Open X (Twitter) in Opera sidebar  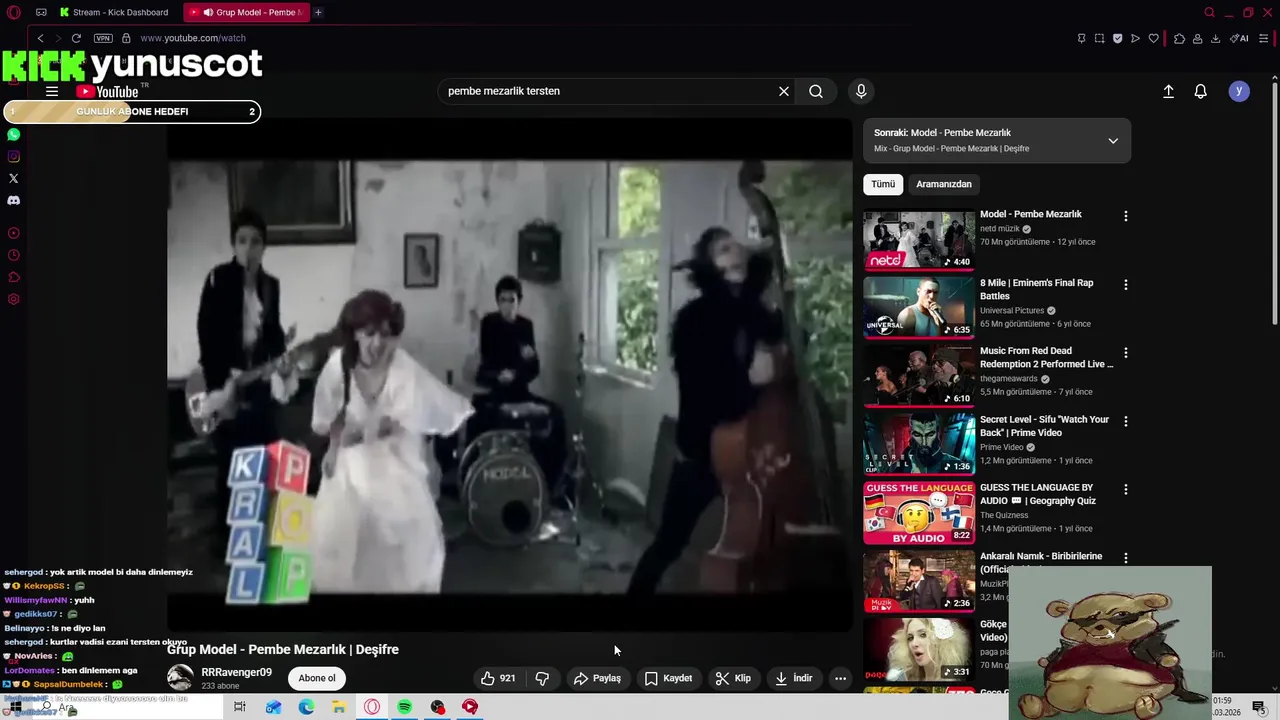coord(13,178)
